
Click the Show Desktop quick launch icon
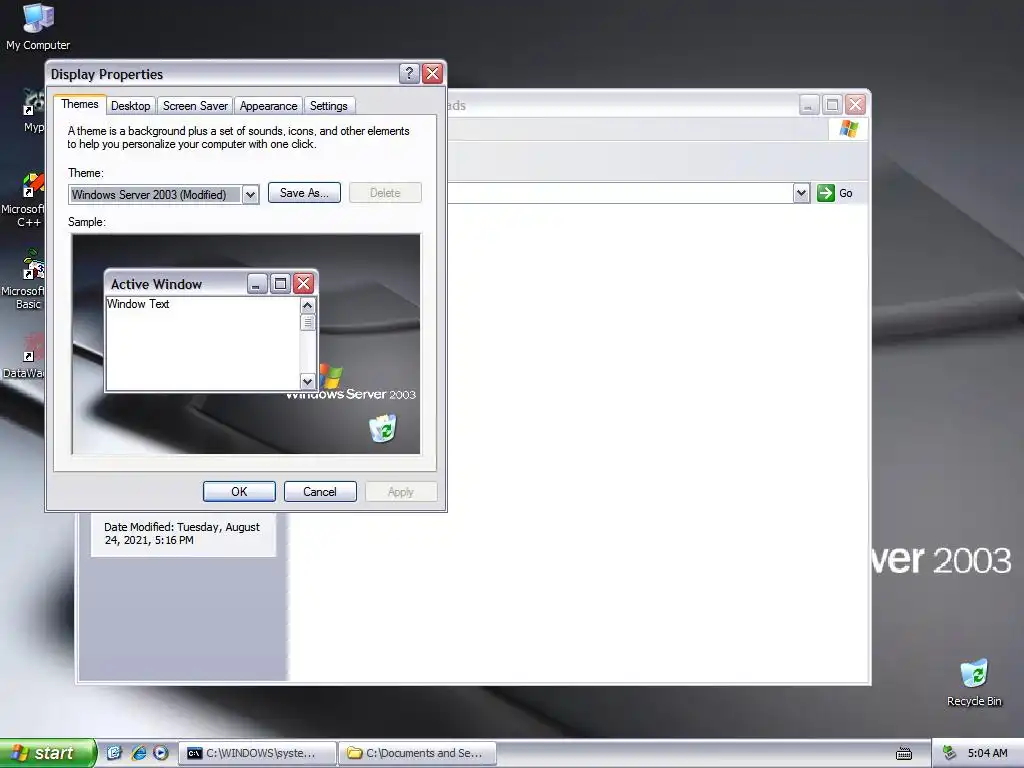pyautogui.click(x=114, y=753)
